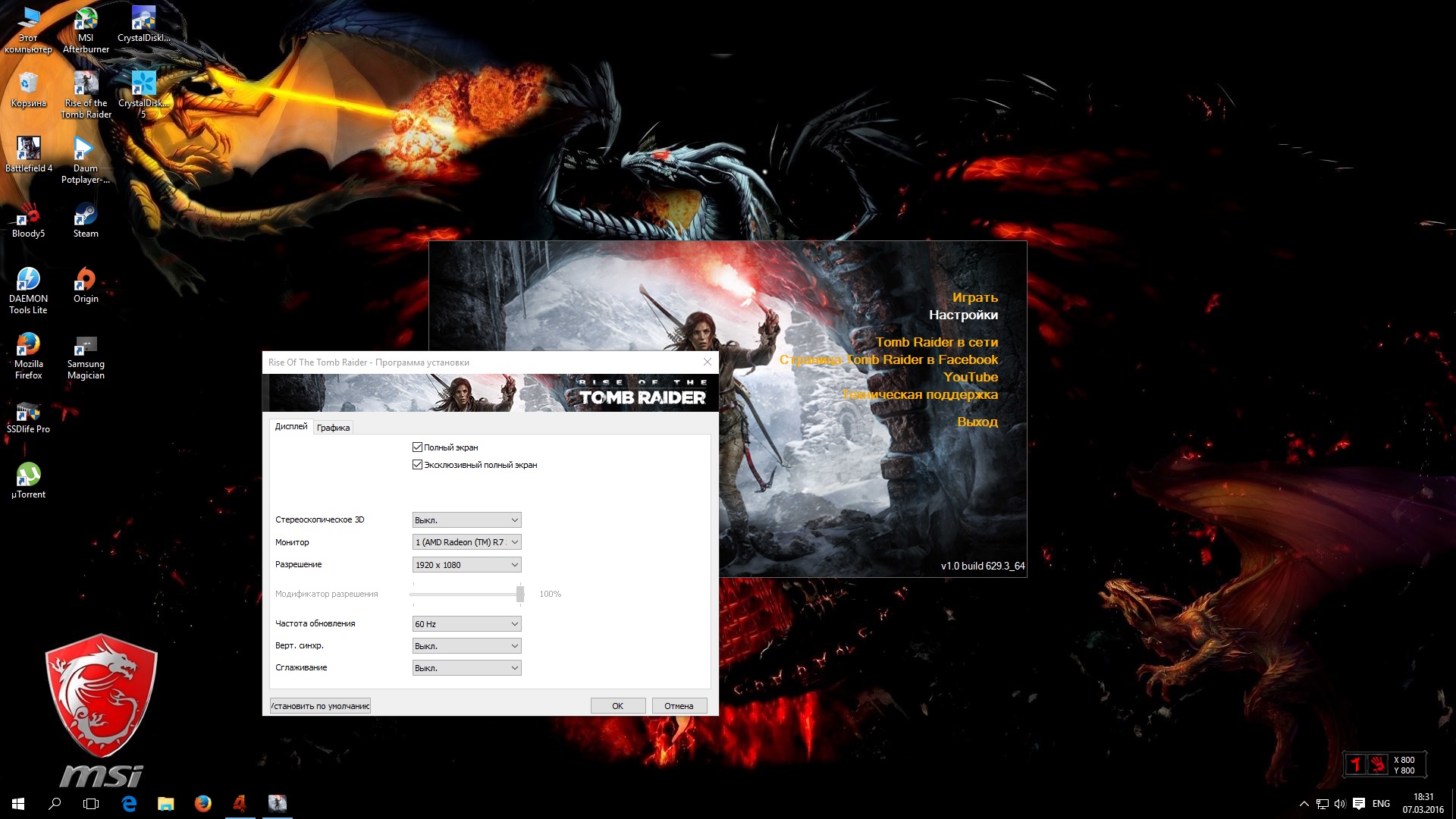Select the Дисплей tab
Image resolution: width=1456 pixels, height=819 pixels.
(291, 426)
